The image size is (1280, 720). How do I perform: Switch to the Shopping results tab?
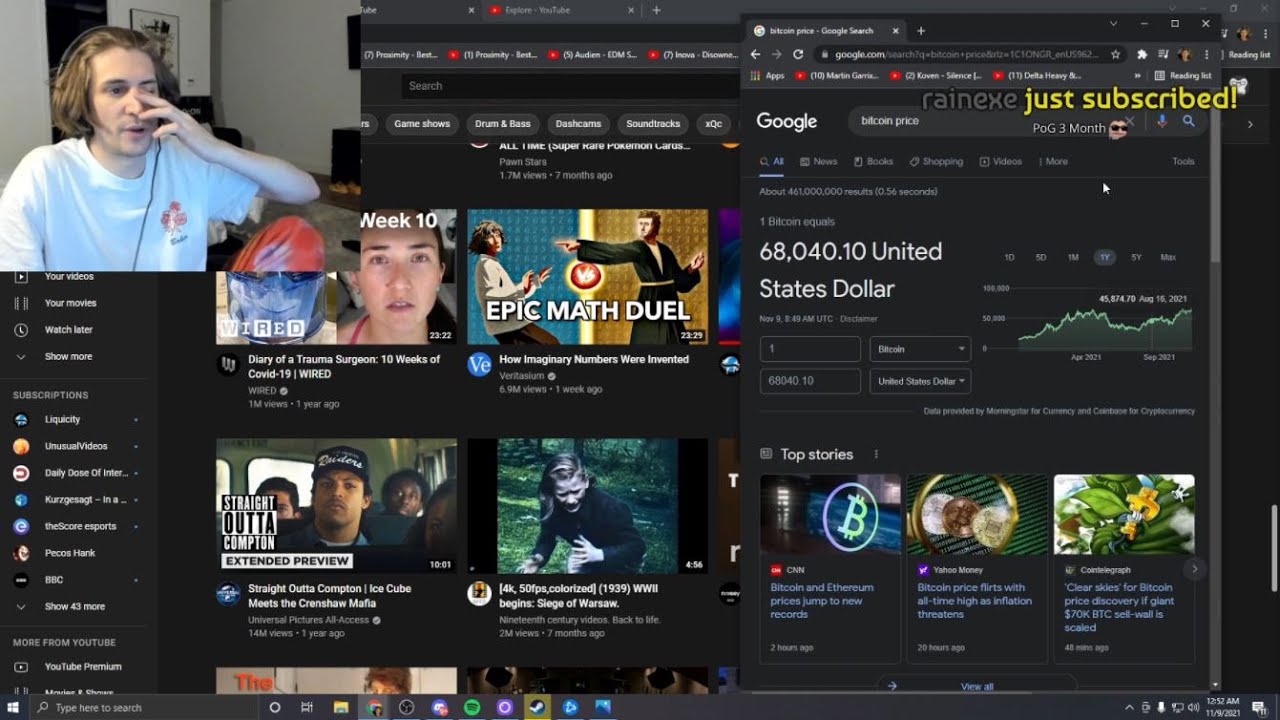(936, 161)
